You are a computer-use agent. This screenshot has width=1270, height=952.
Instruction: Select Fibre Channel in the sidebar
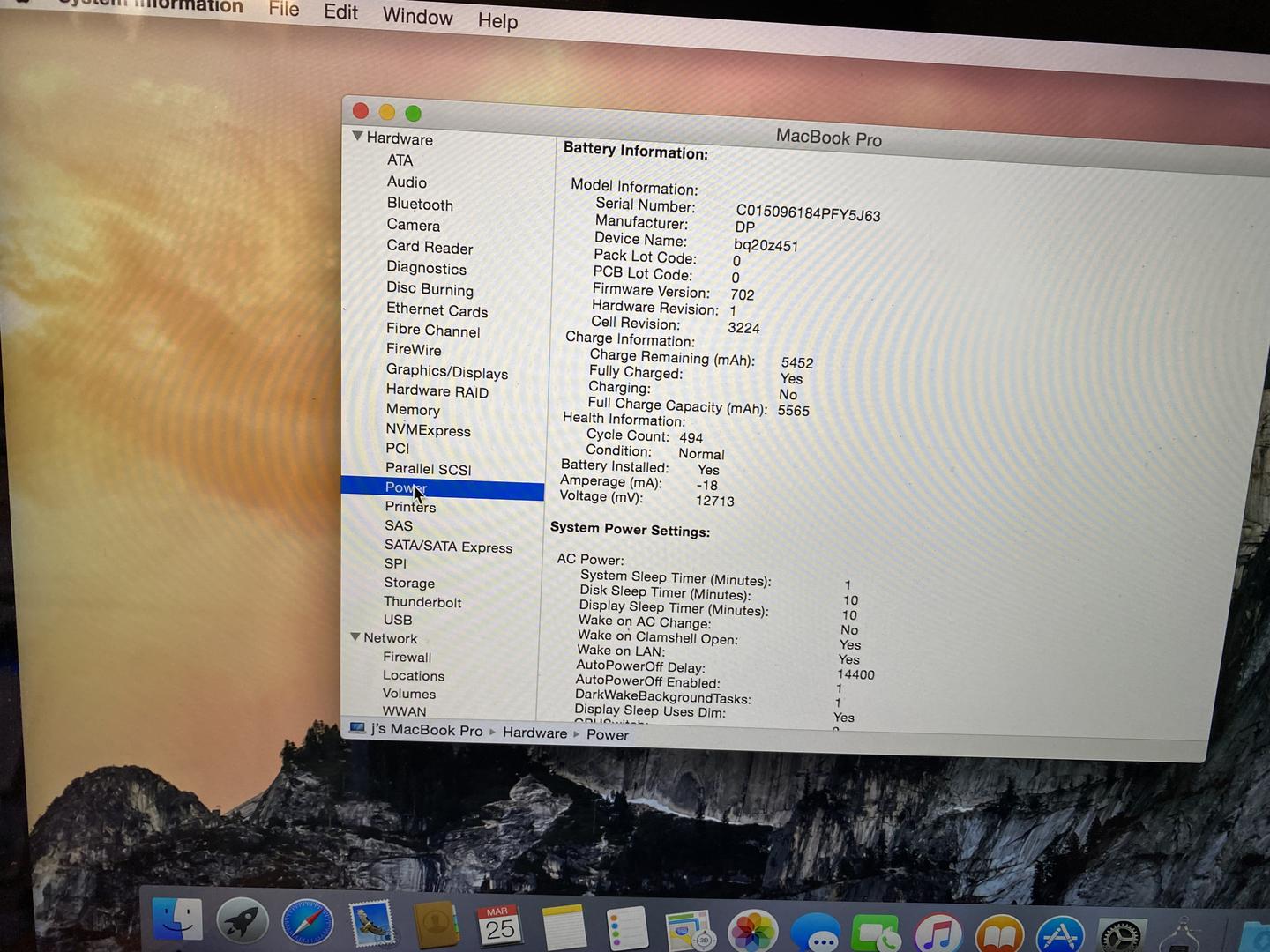click(x=433, y=330)
